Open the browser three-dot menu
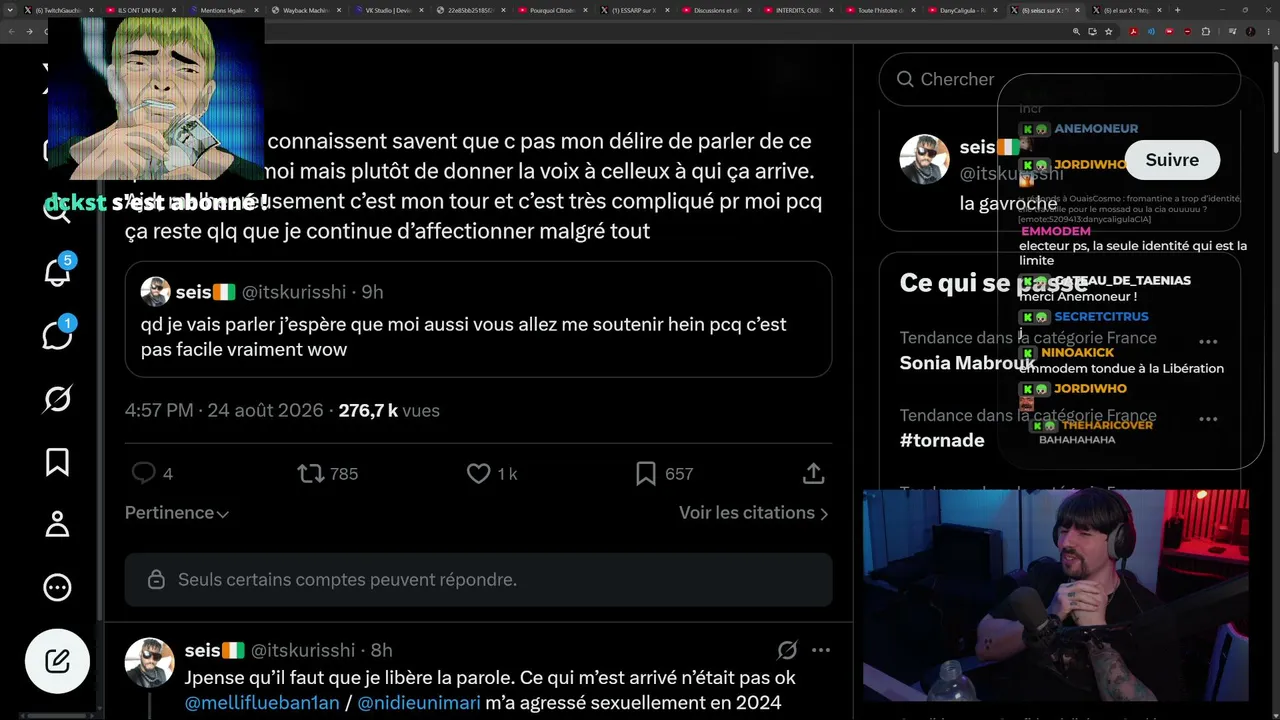Screen dimensions: 1280x720 click(x=1268, y=31)
